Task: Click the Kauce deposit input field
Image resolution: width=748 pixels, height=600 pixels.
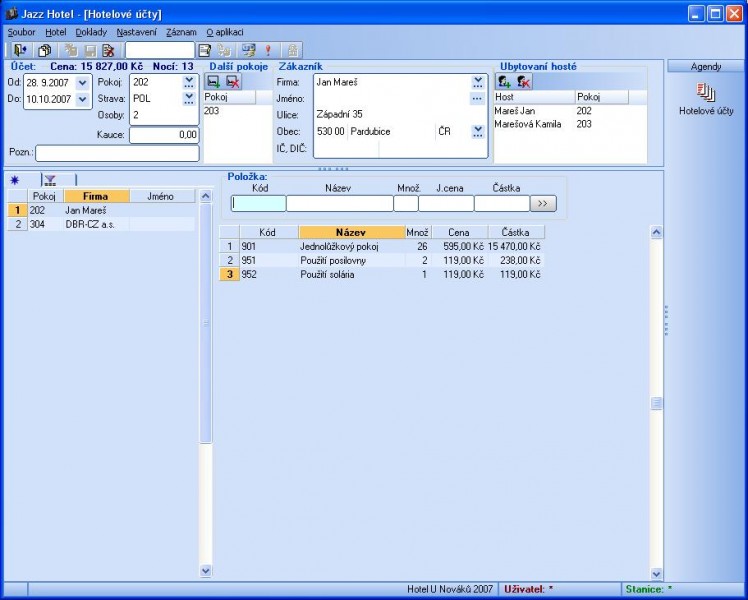Action: 163,134
